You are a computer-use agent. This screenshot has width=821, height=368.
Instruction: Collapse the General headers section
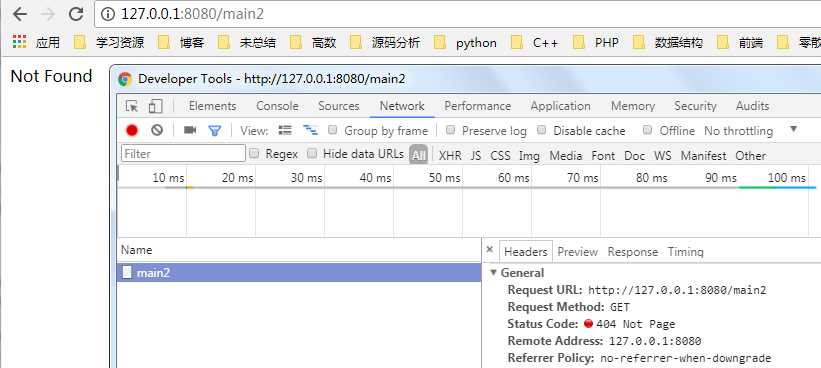[x=493, y=273]
